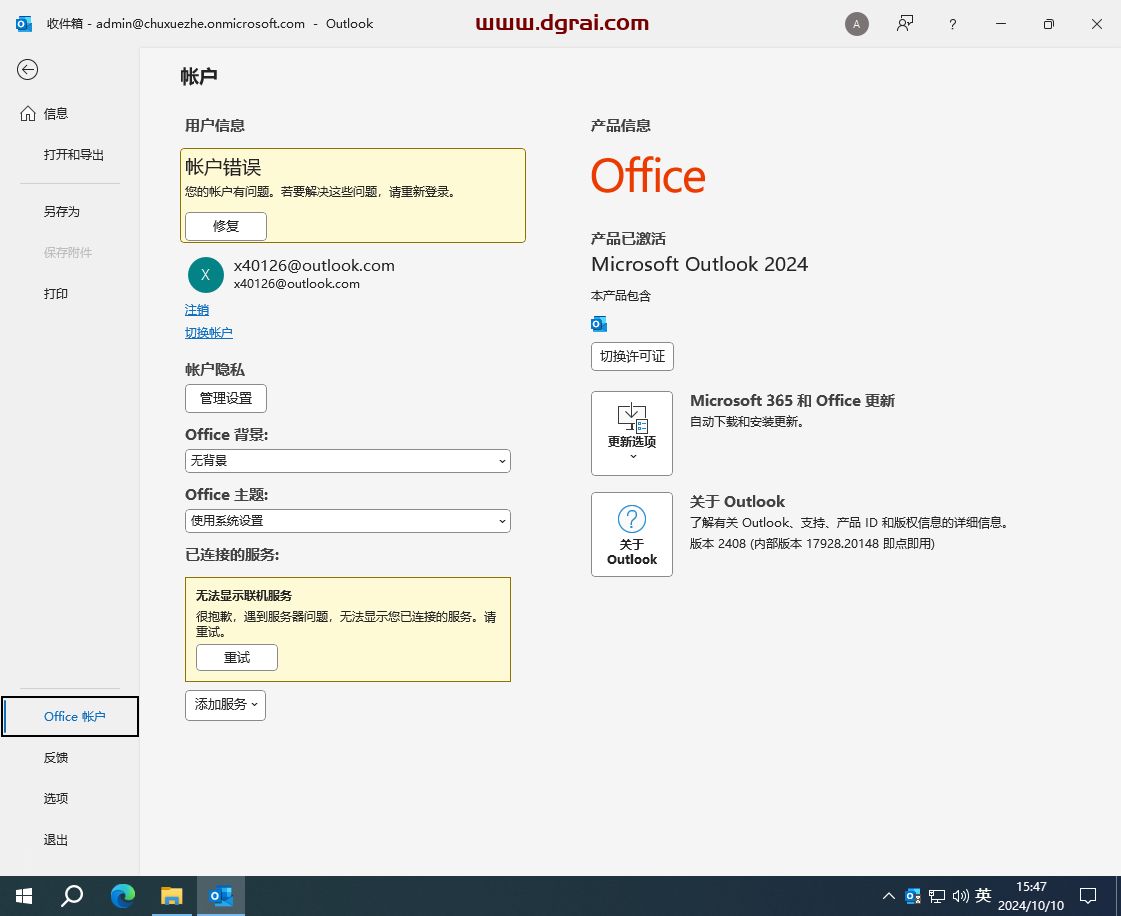Open Outlook from the taskbar
1121x916 pixels.
[221, 895]
